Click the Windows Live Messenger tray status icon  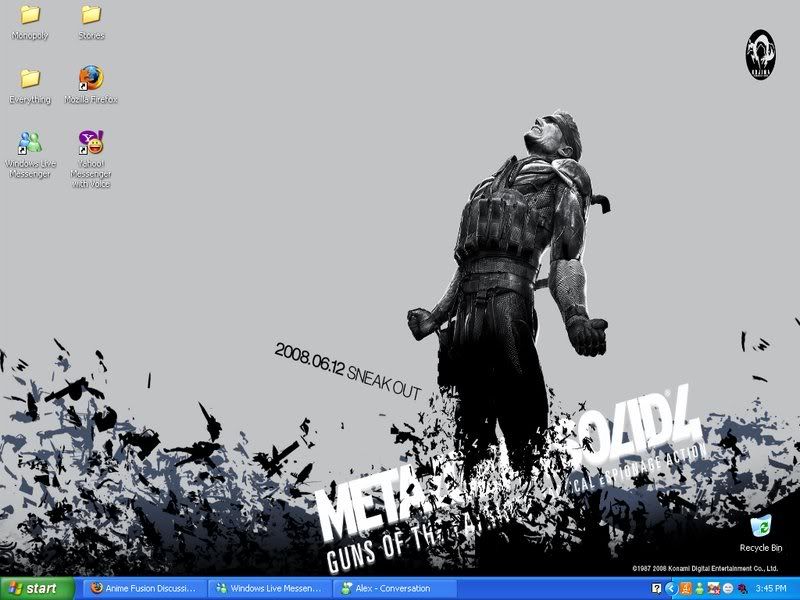(x=698, y=587)
